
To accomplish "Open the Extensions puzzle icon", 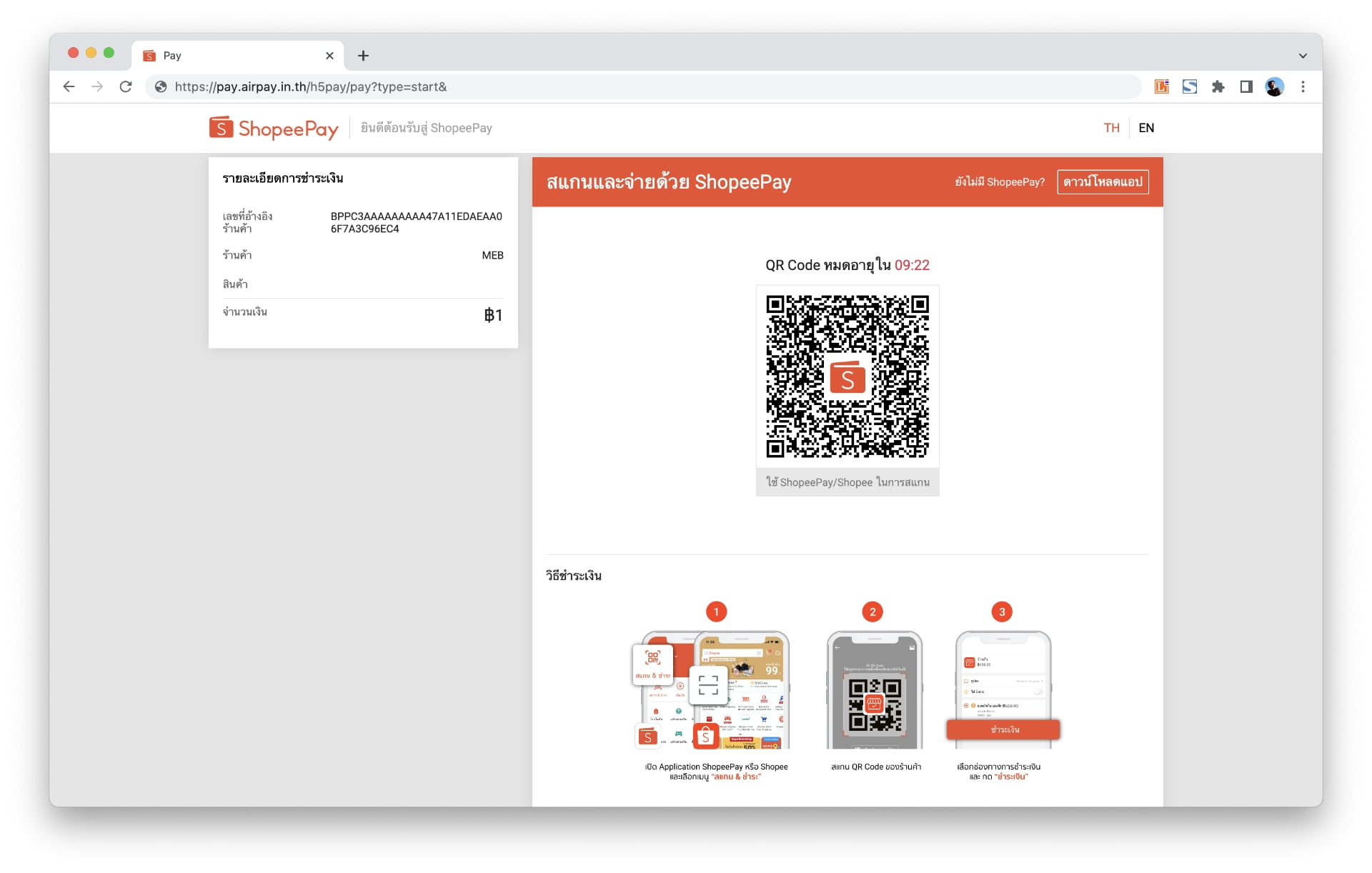I will tap(1218, 86).
